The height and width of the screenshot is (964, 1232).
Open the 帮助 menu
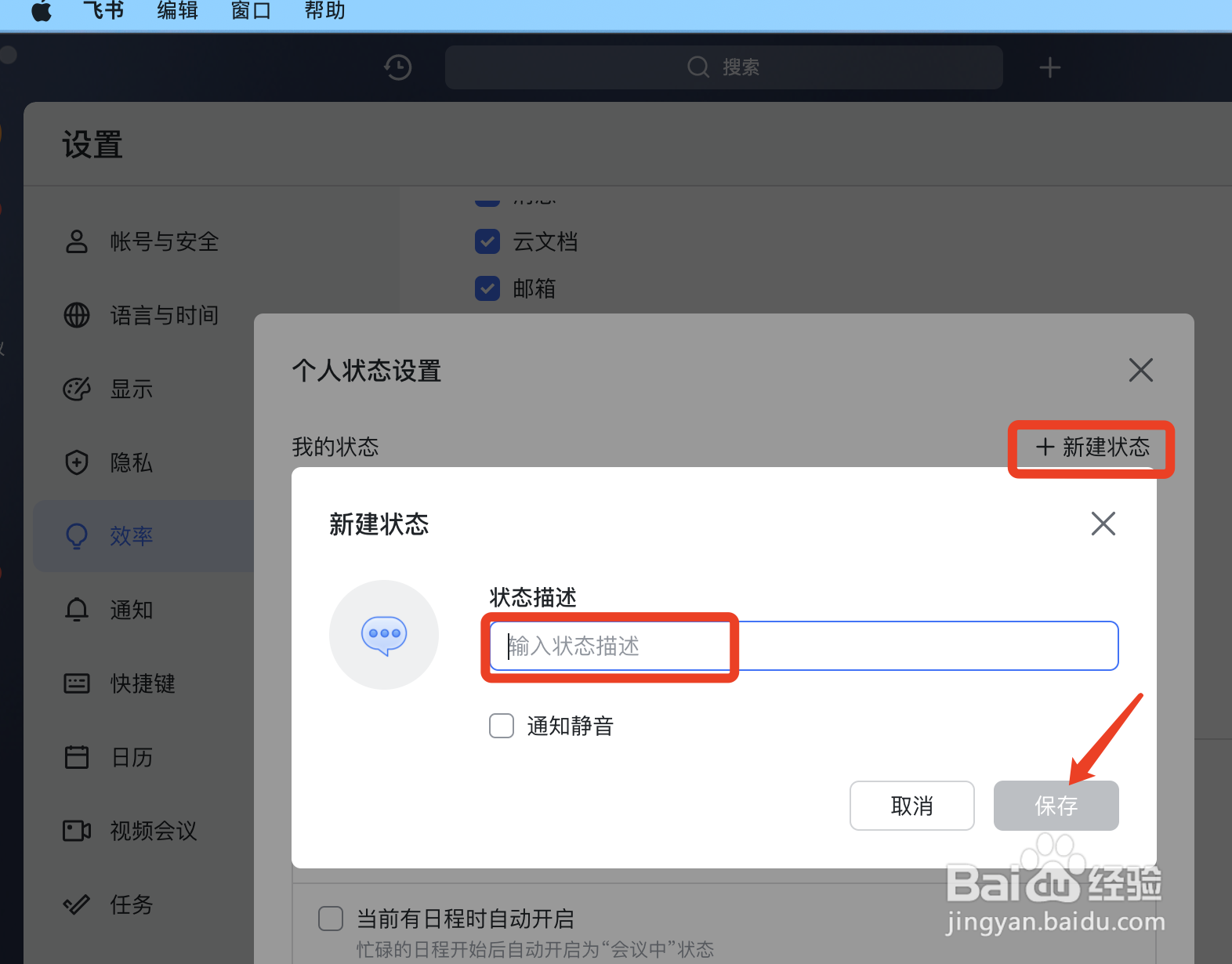324,11
